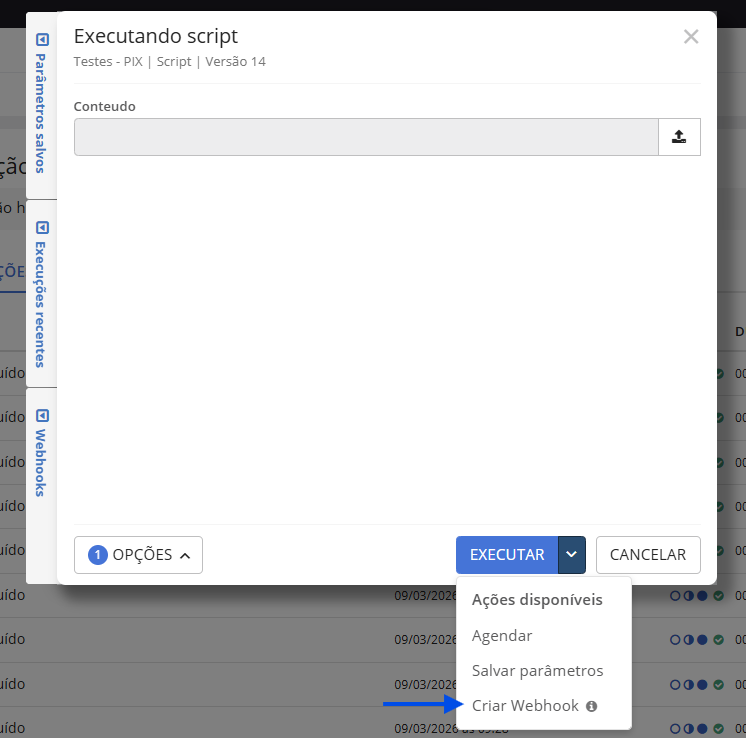Click the CANCELAR button

pyautogui.click(x=648, y=555)
